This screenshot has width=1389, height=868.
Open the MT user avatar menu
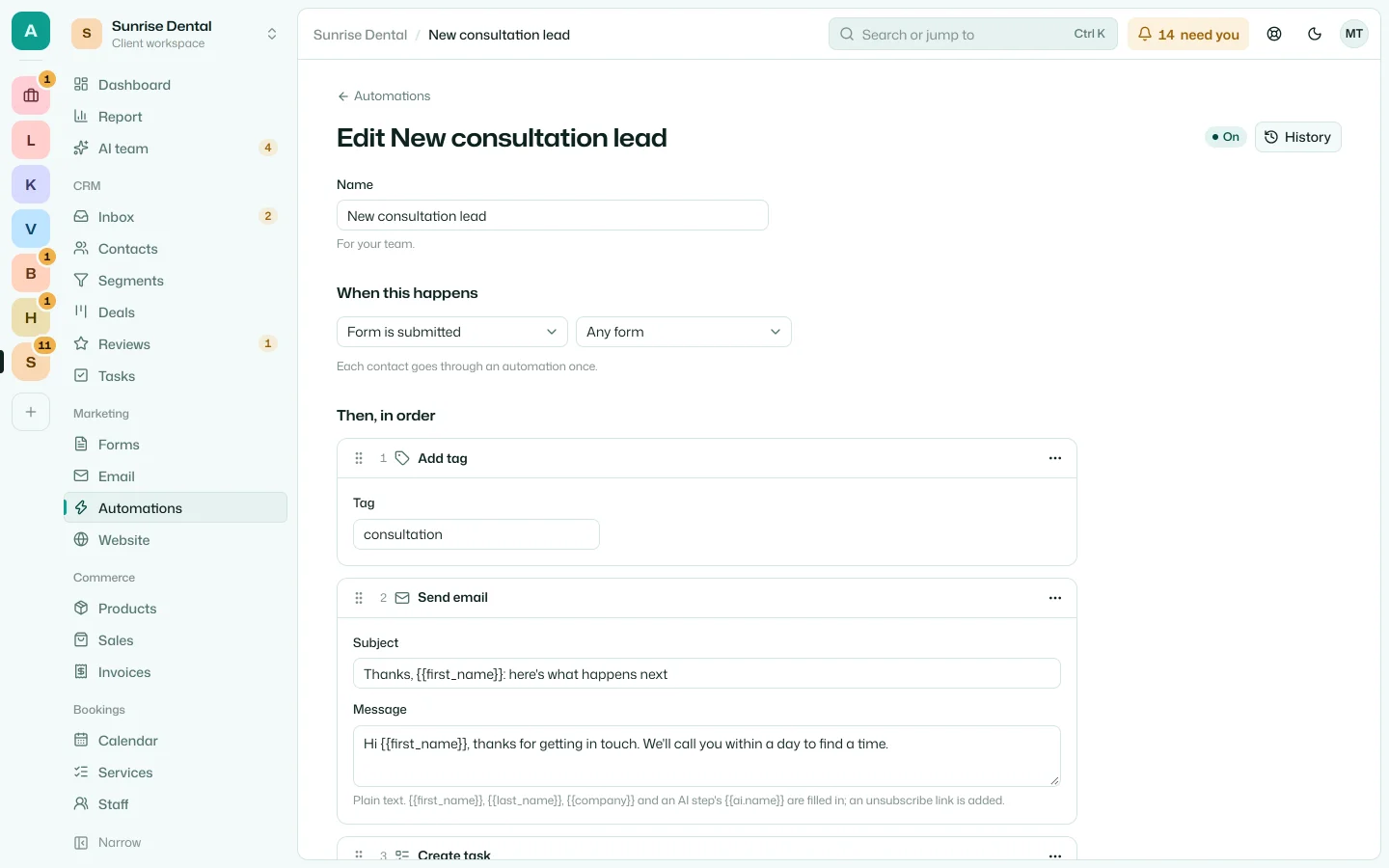(x=1354, y=34)
